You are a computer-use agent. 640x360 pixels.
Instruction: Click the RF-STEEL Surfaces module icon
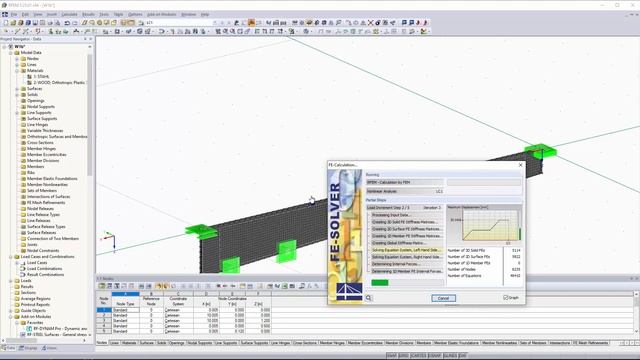(23, 335)
